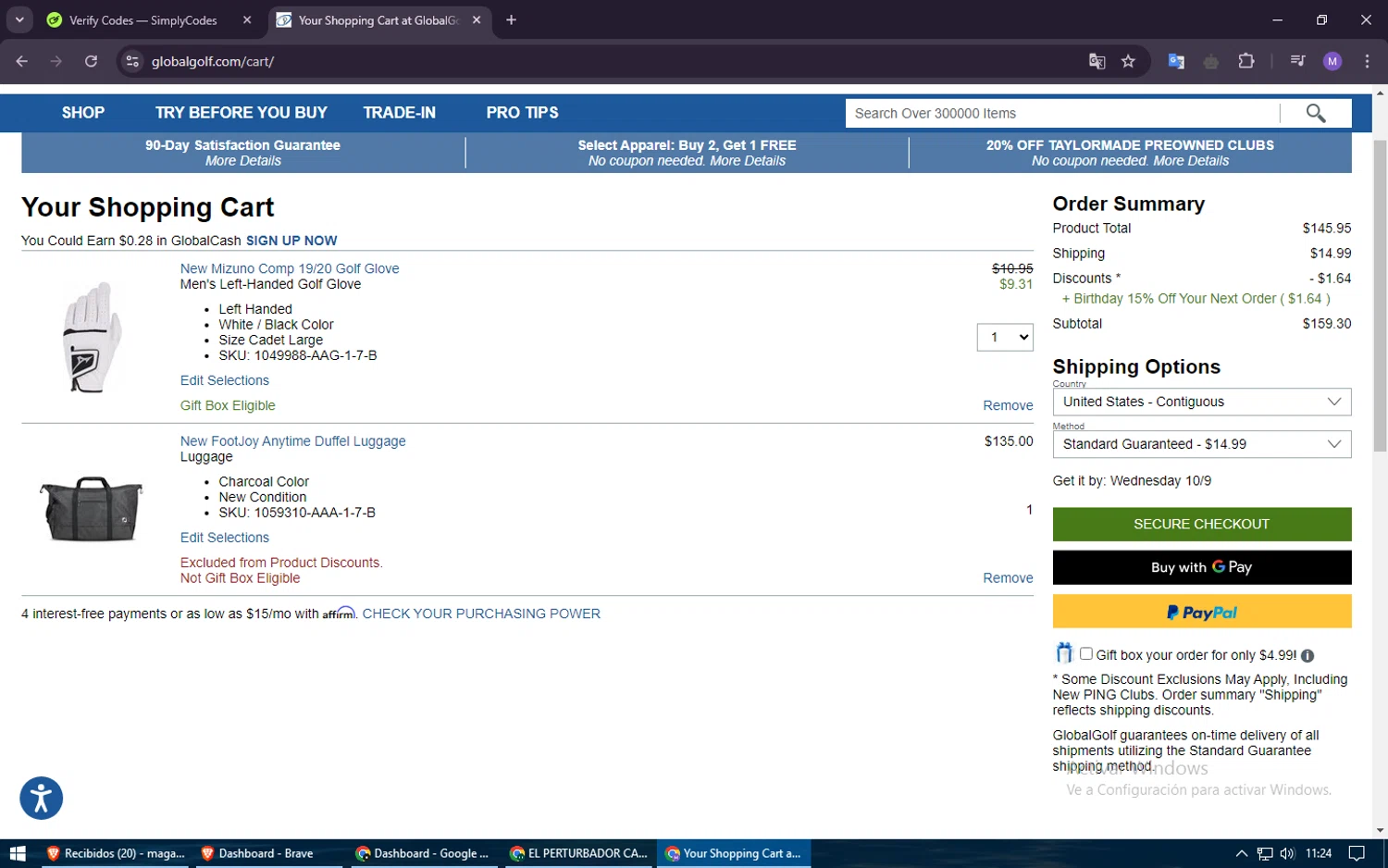Click the Gift Box Eligible text
Screen dimensions: 1388x868
point(228,405)
